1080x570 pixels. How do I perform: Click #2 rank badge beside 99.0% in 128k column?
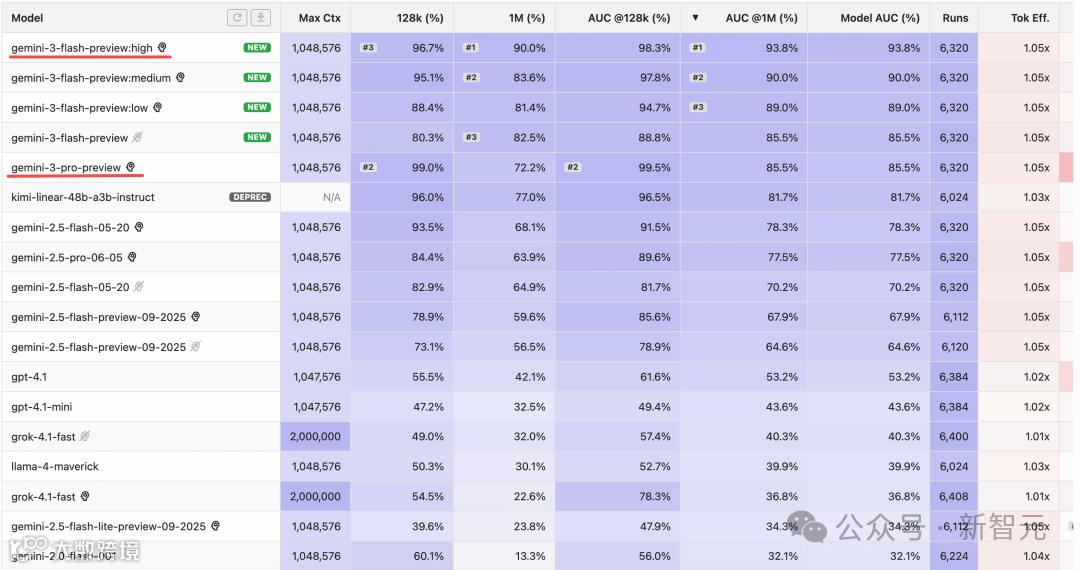pyautogui.click(x=368, y=167)
